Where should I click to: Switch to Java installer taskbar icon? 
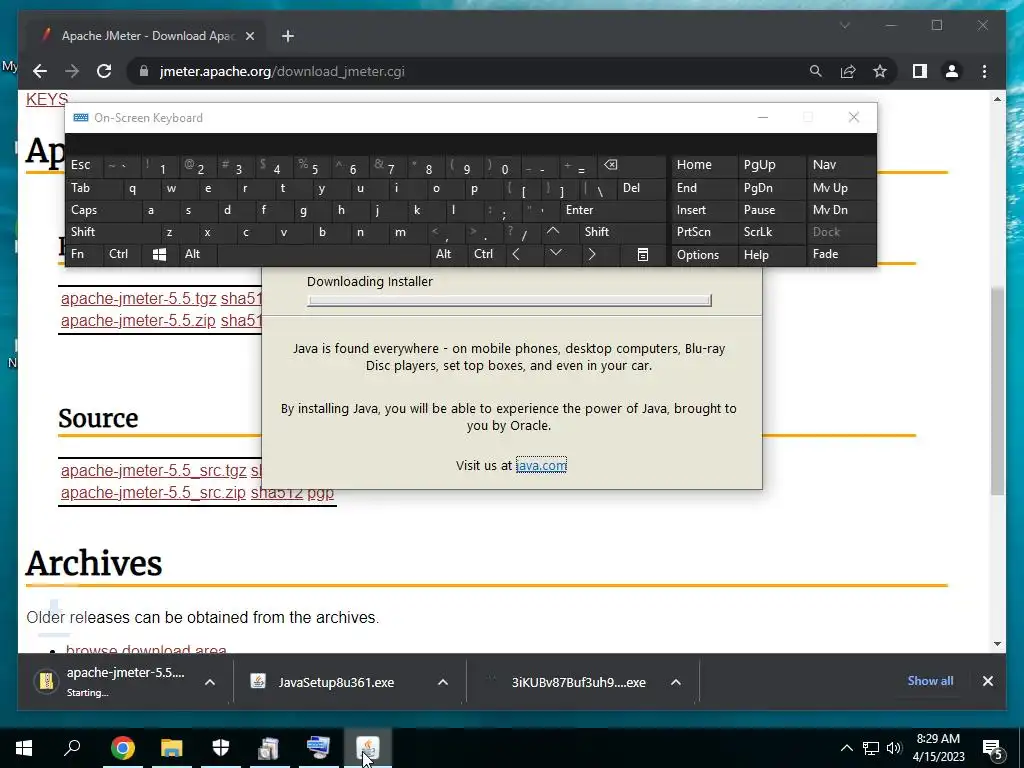click(x=368, y=748)
